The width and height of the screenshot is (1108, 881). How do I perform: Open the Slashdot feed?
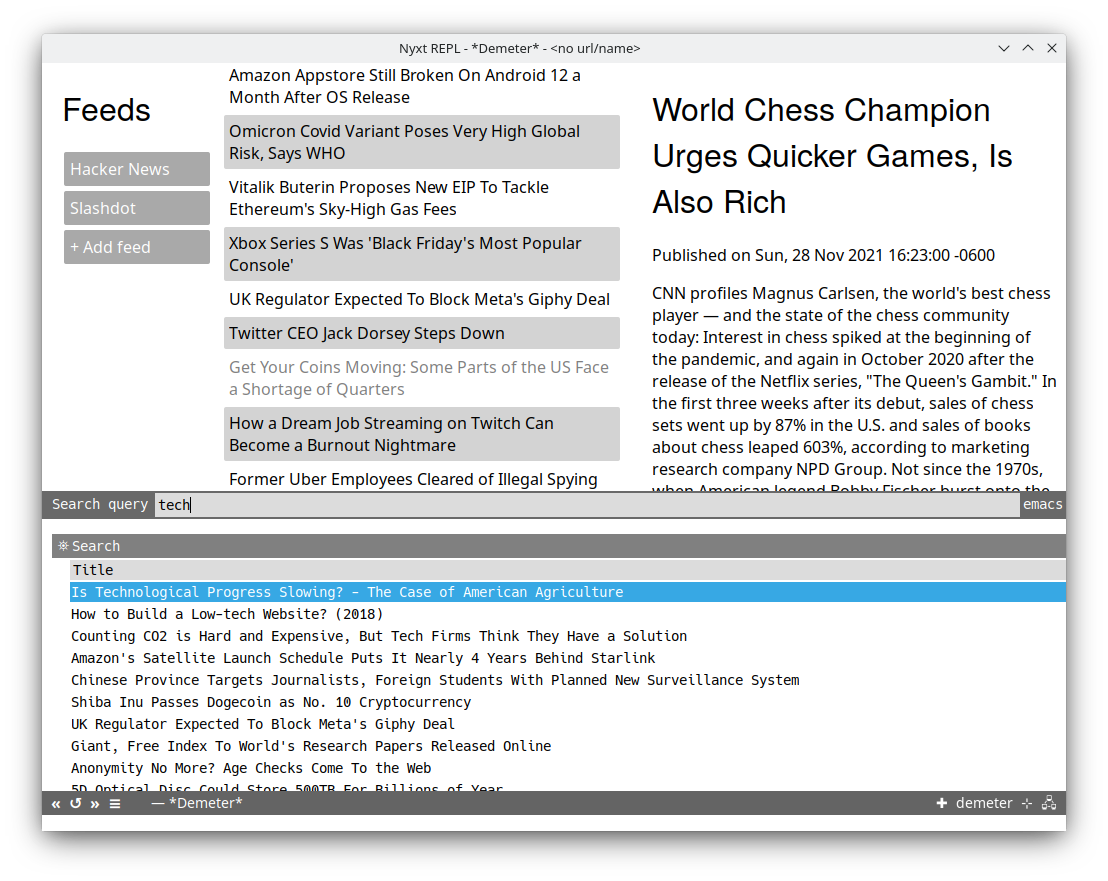point(137,208)
